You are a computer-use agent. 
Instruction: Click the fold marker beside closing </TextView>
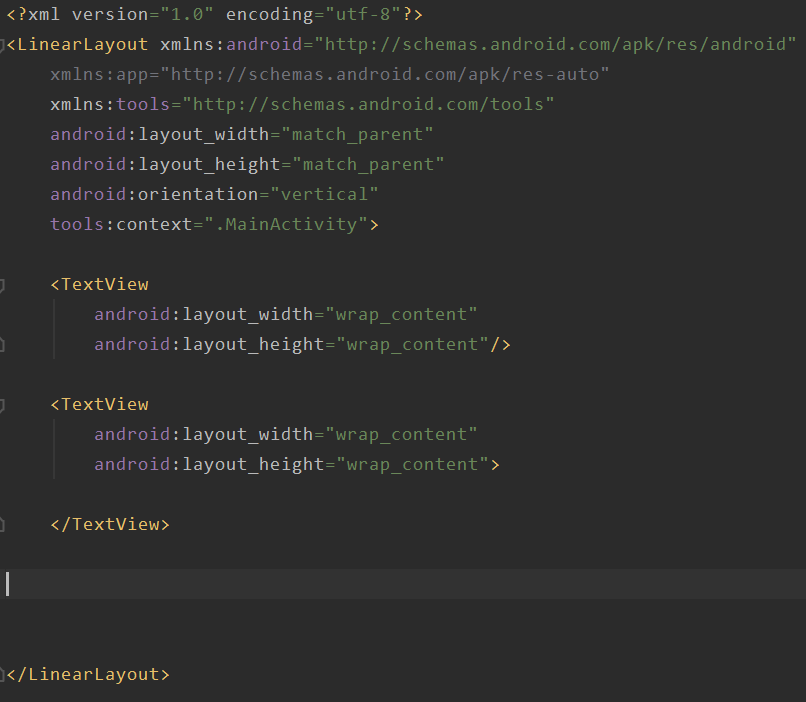click(2, 525)
